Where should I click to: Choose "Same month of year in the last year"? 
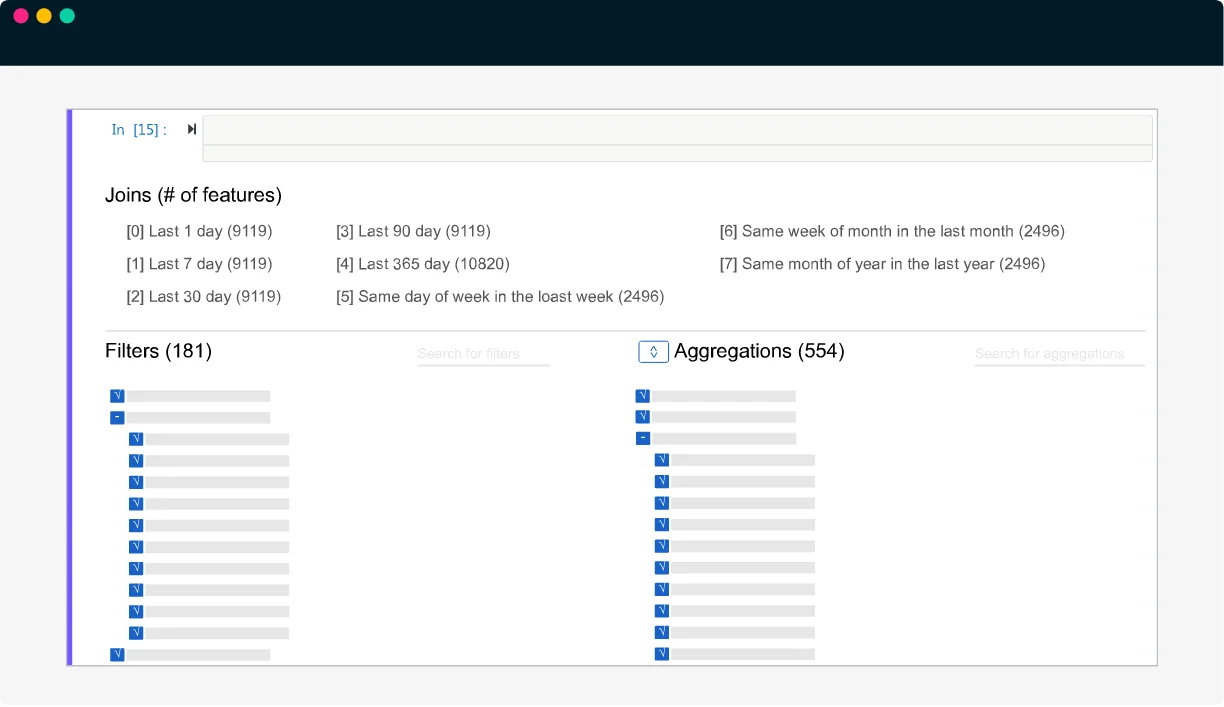(x=882, y=264)
